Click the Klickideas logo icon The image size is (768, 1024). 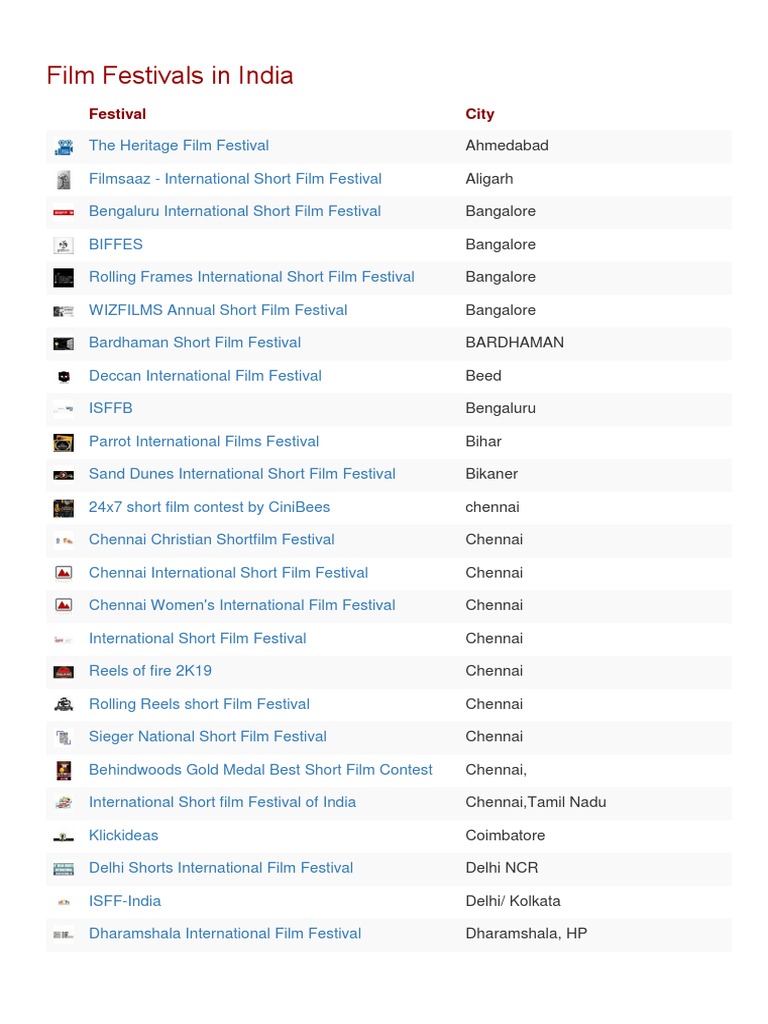click(63, 836)
